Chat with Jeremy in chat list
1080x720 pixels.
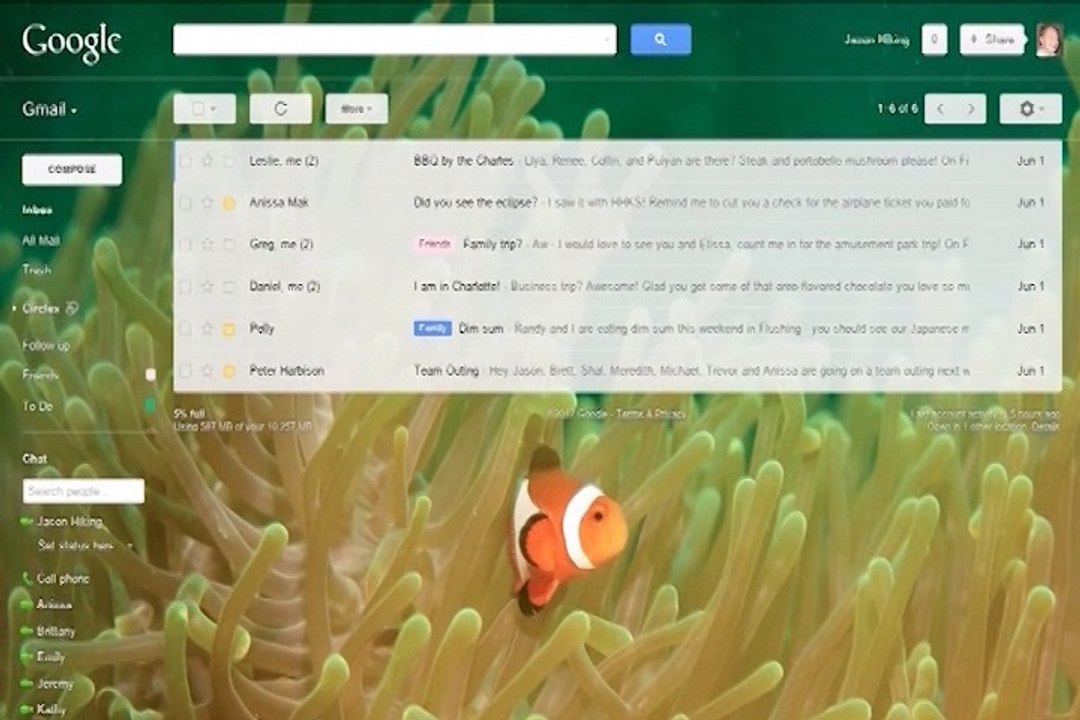pyautogui.click(x=54, y=683)
